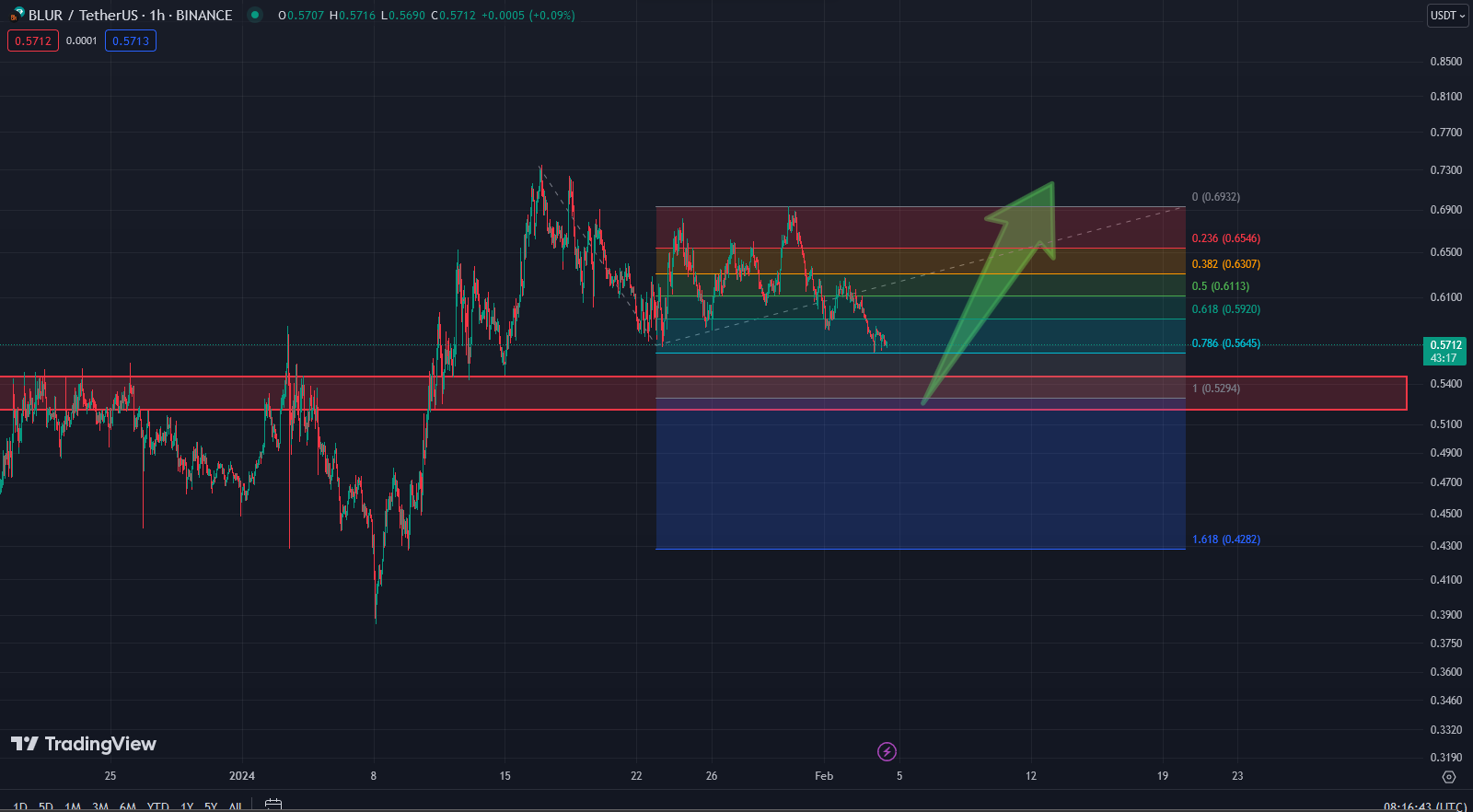
Task: Click the TradingView logo
Action: point(84,744)
